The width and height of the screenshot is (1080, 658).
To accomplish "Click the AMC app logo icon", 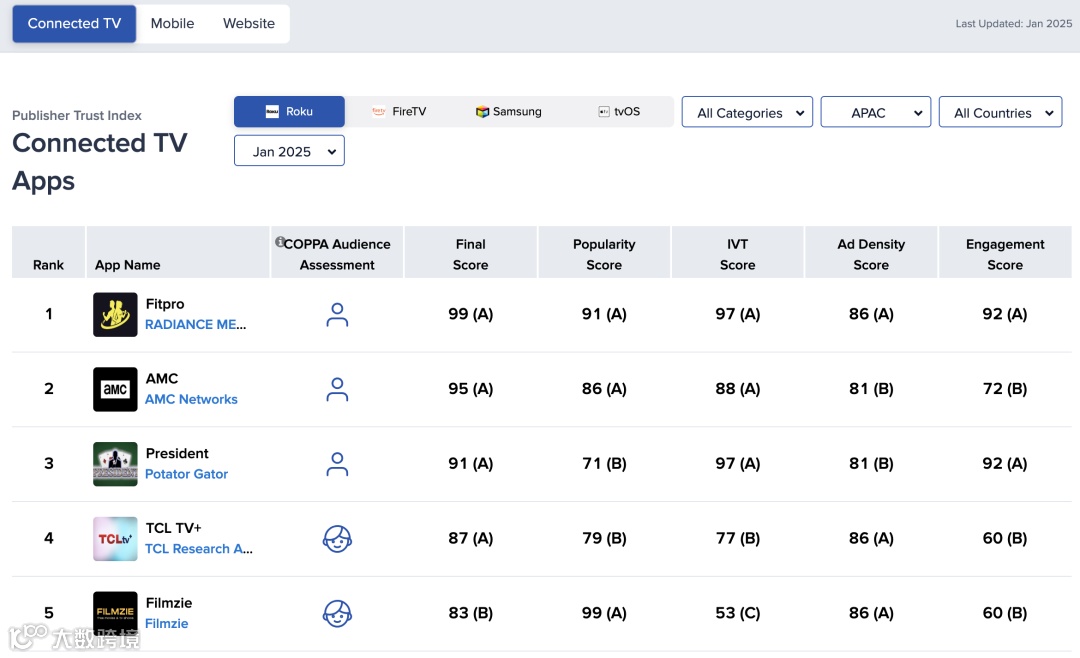I will click(115, 389).
